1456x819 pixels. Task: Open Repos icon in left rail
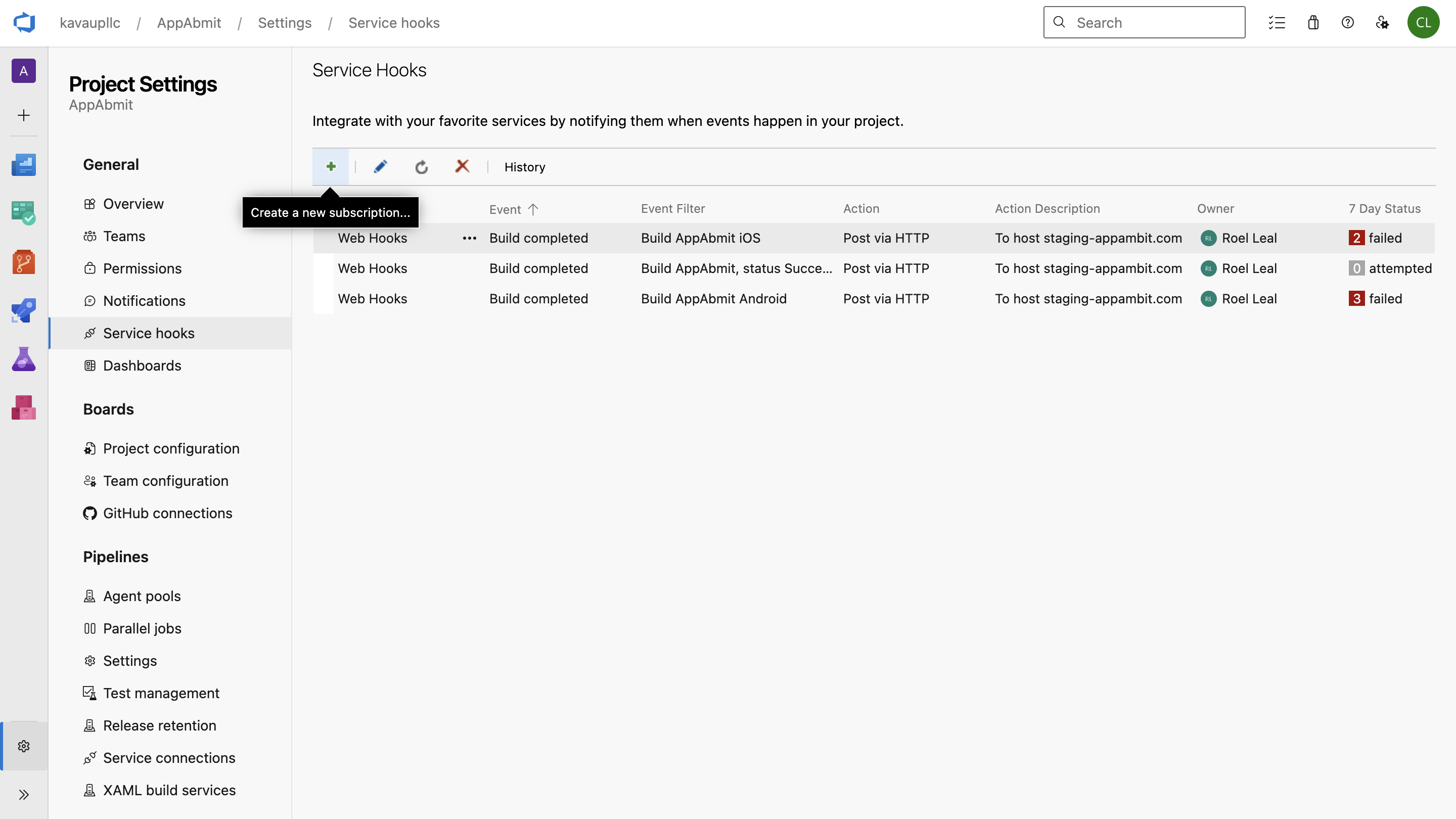24,262
